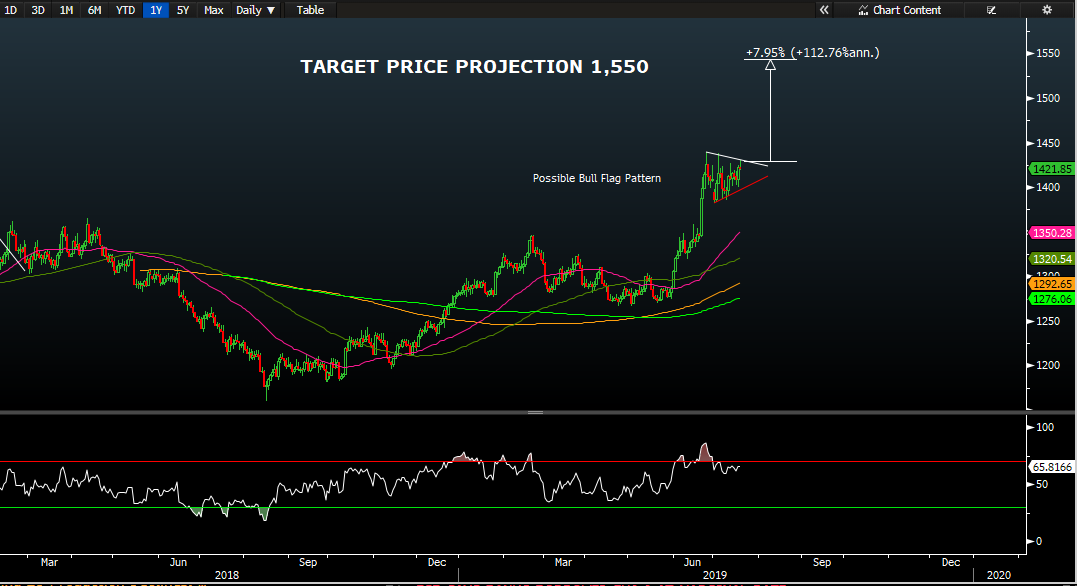Open chart settings gear icon
Viewport: 1077px width, 586px height.
pos(1047,10)
